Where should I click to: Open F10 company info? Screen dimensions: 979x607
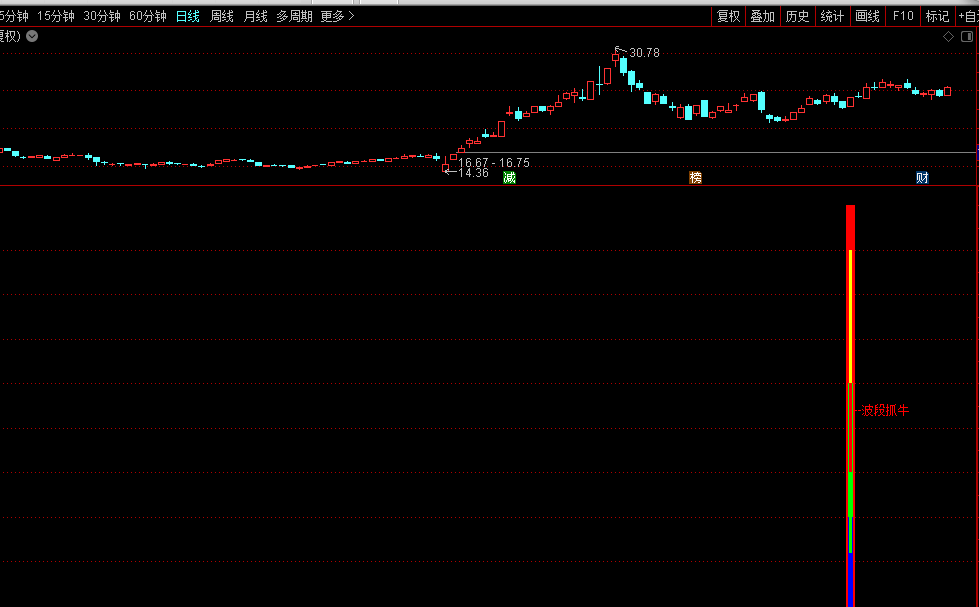pos(903,16)
